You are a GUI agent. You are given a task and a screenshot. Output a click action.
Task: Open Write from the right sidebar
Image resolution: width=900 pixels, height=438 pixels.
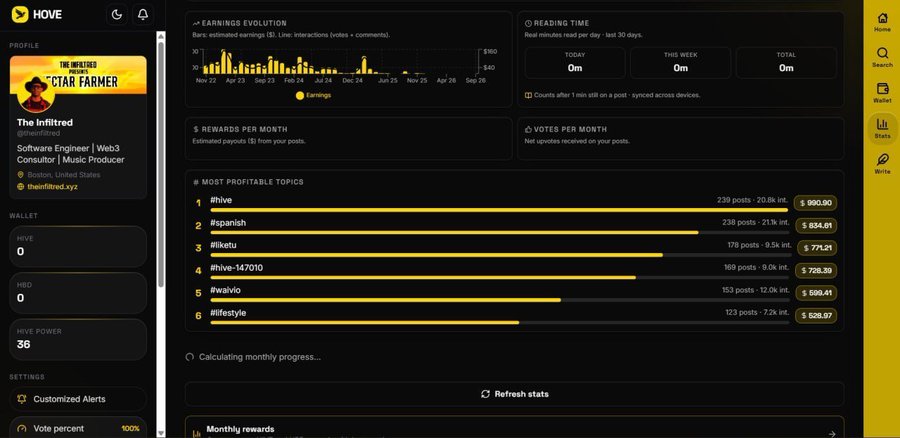882,164
